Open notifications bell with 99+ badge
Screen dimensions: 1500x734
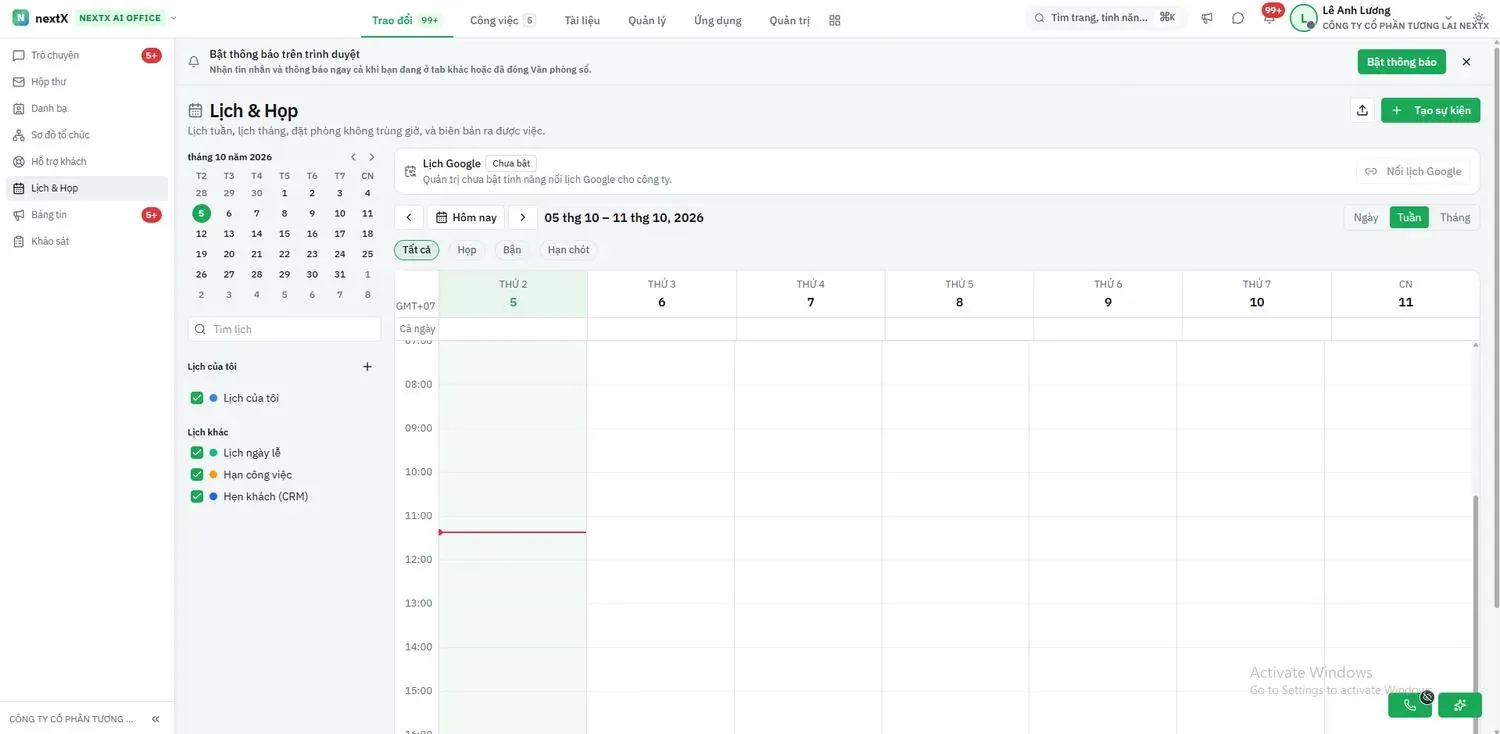click(x=1269, y=17)
